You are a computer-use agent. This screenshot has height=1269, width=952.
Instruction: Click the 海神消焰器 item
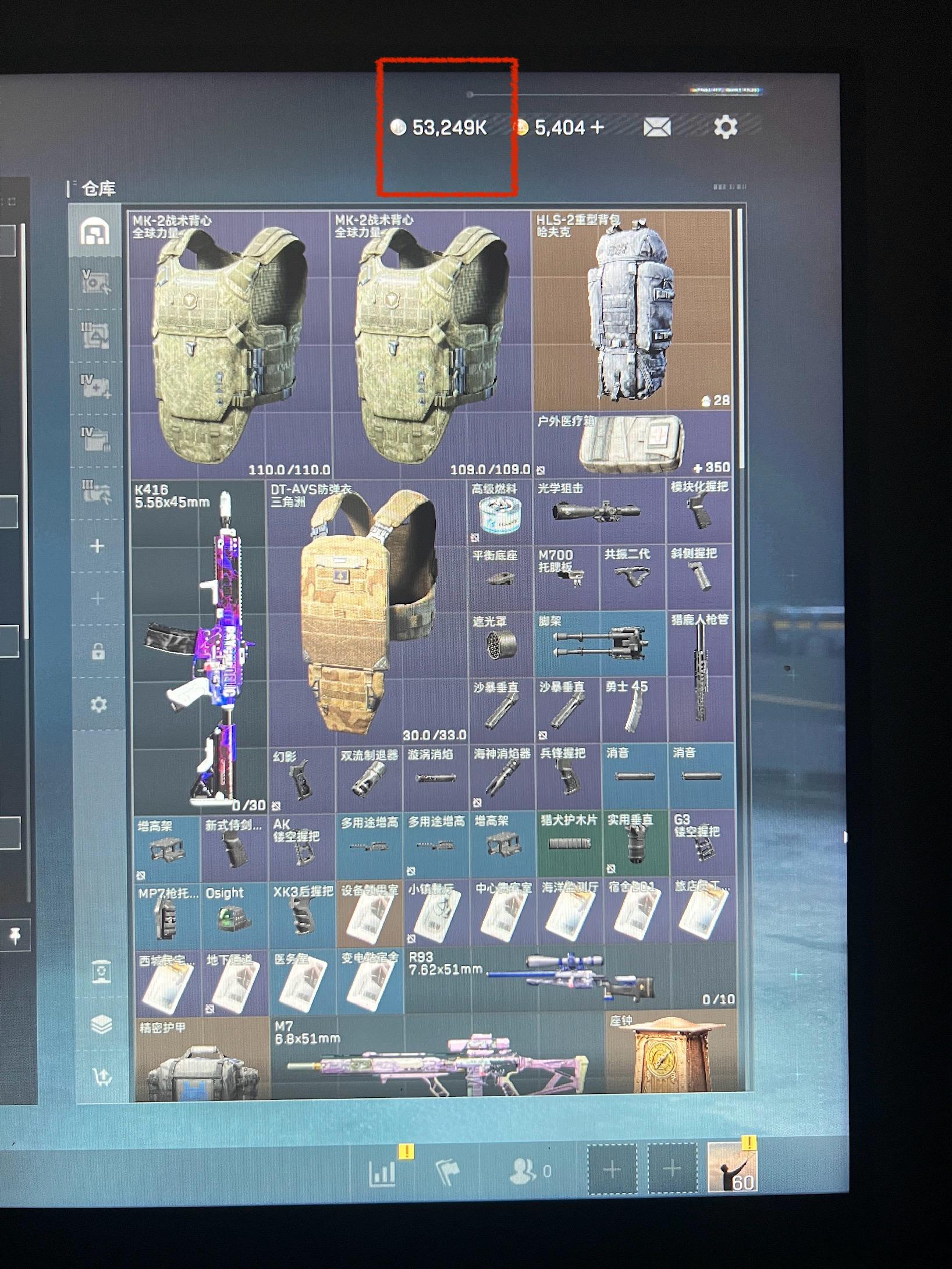point(502,778)
